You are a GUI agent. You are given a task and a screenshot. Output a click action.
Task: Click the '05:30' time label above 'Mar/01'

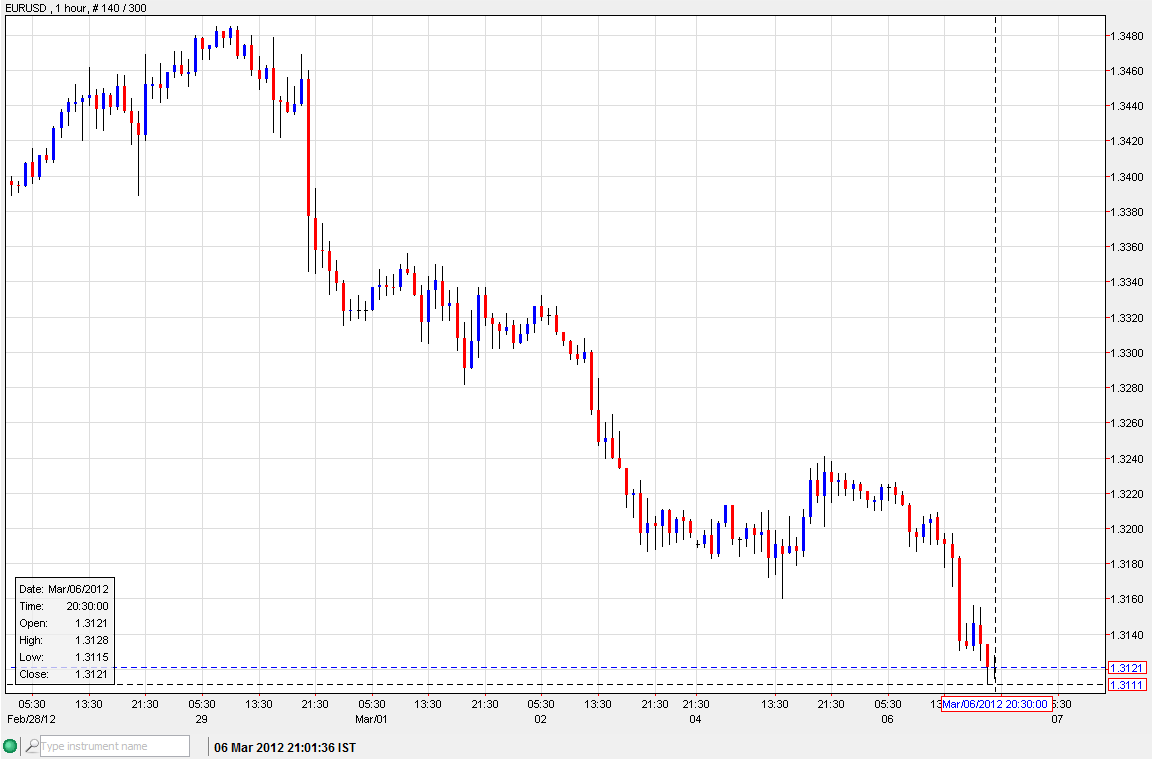pos(372,705)
